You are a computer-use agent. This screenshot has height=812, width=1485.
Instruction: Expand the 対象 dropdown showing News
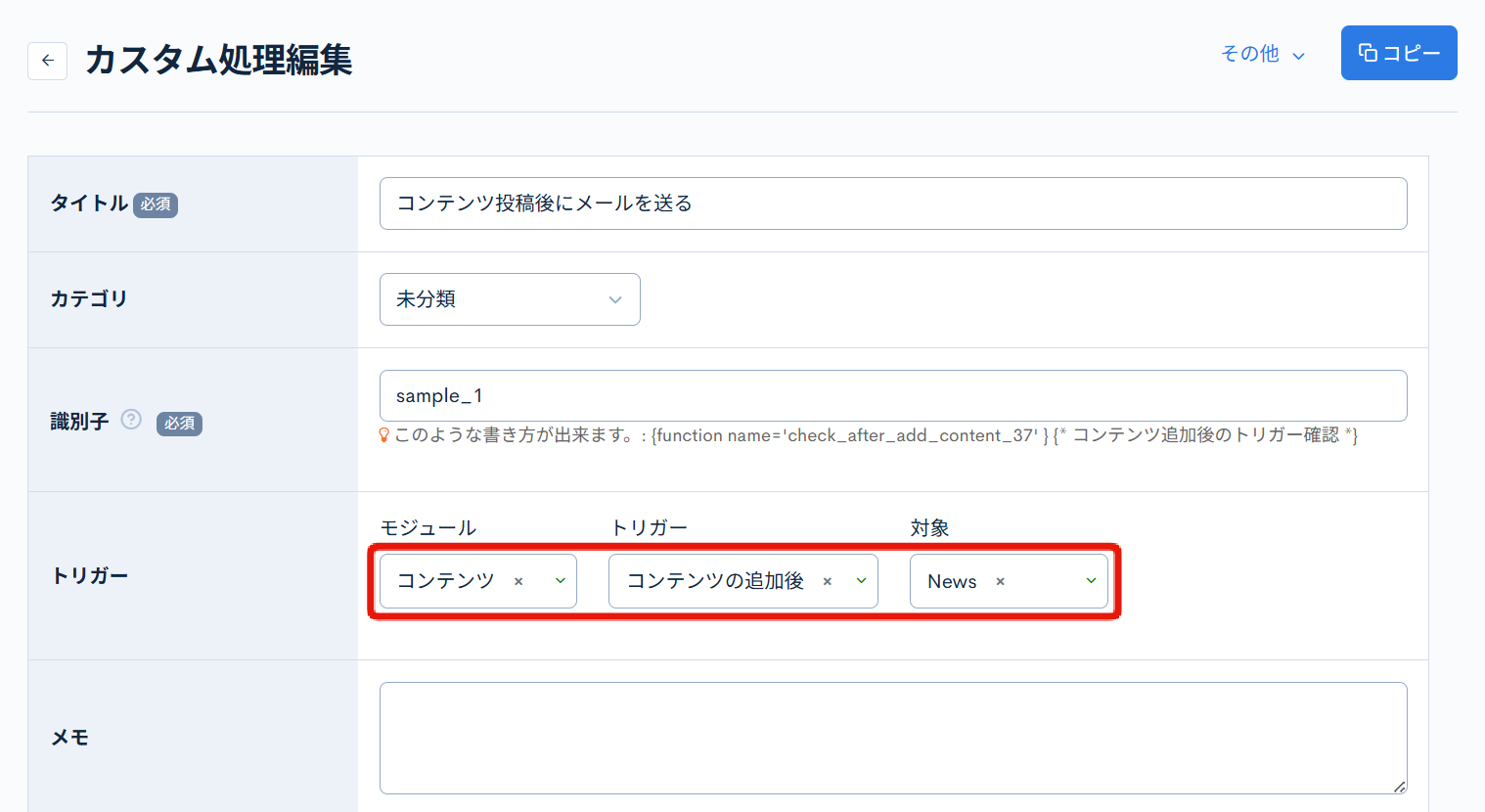pyautogui.click(x=1090, y=580)
